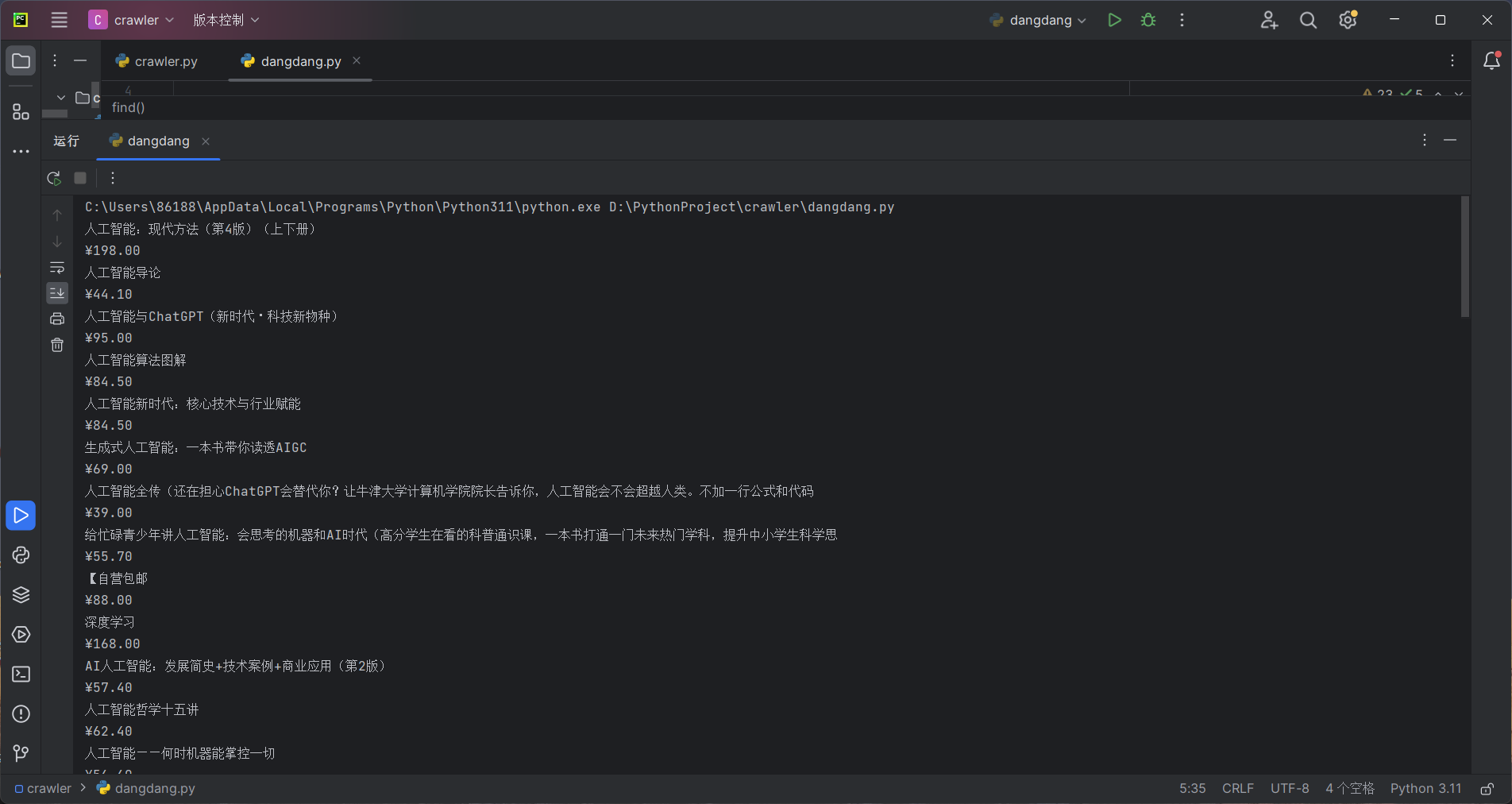Click the find() breadcrumb

[128, 107]
